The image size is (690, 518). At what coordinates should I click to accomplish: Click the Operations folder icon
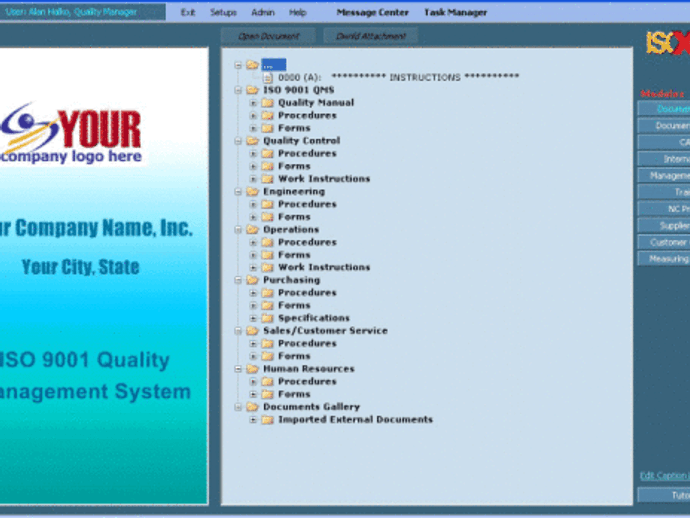click(x=252, y=230)
